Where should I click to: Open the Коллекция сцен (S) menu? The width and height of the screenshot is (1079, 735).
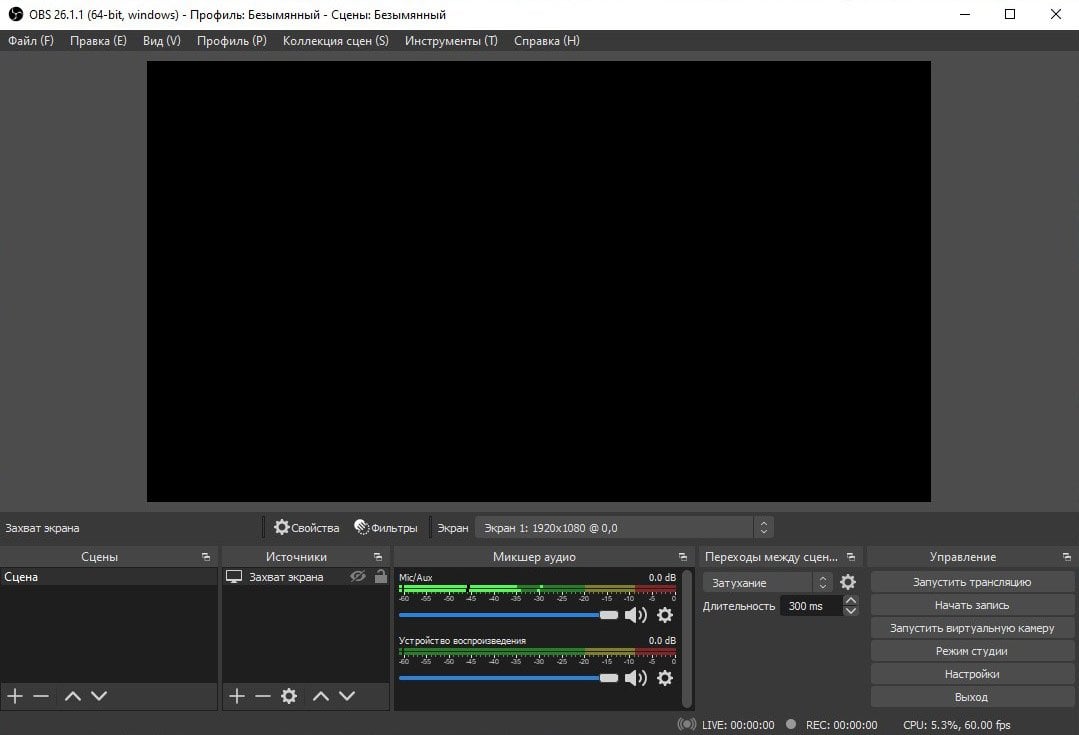pos(335,41)
